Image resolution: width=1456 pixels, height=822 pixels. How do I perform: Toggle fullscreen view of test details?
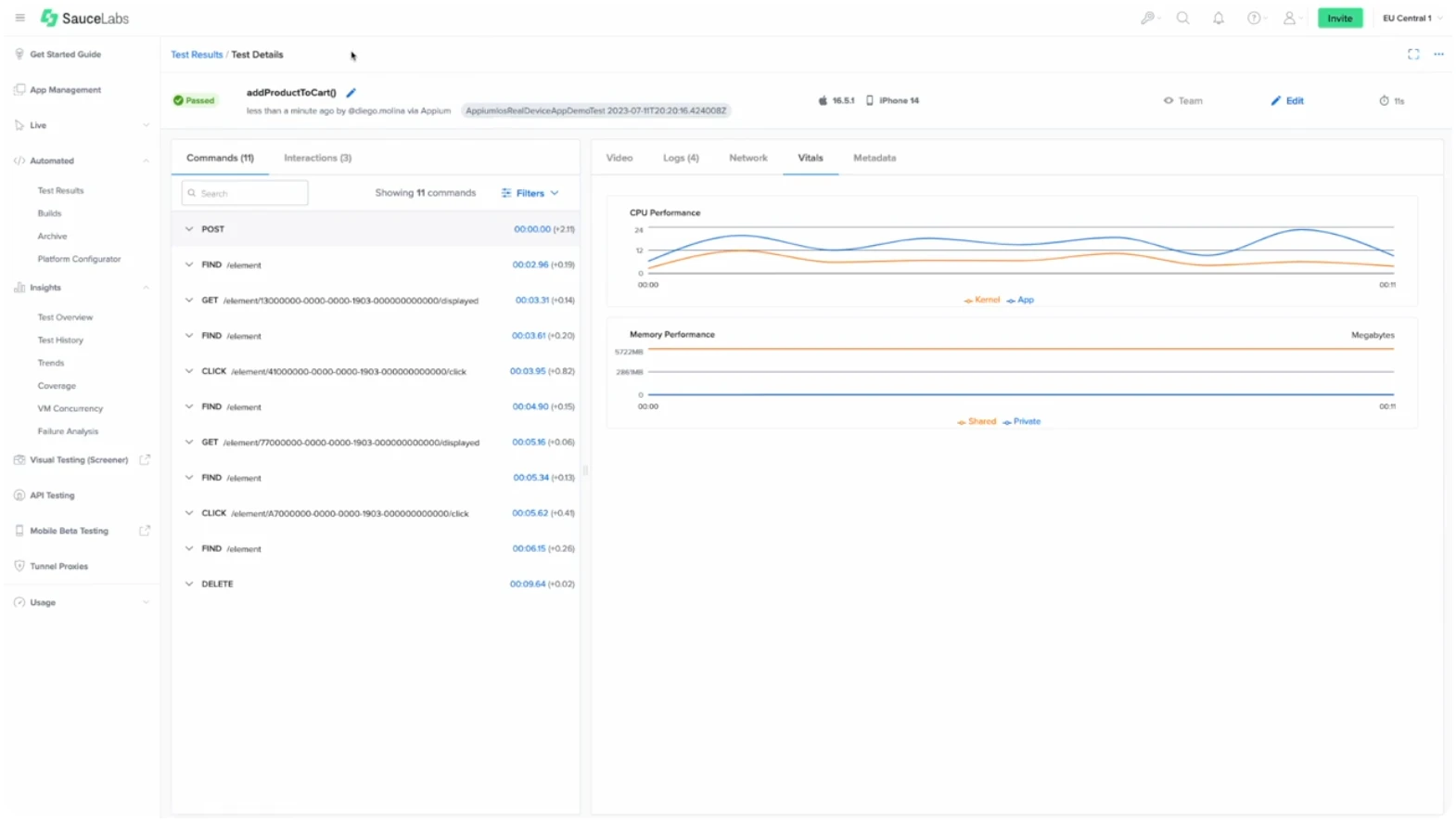pos(1413,54)
